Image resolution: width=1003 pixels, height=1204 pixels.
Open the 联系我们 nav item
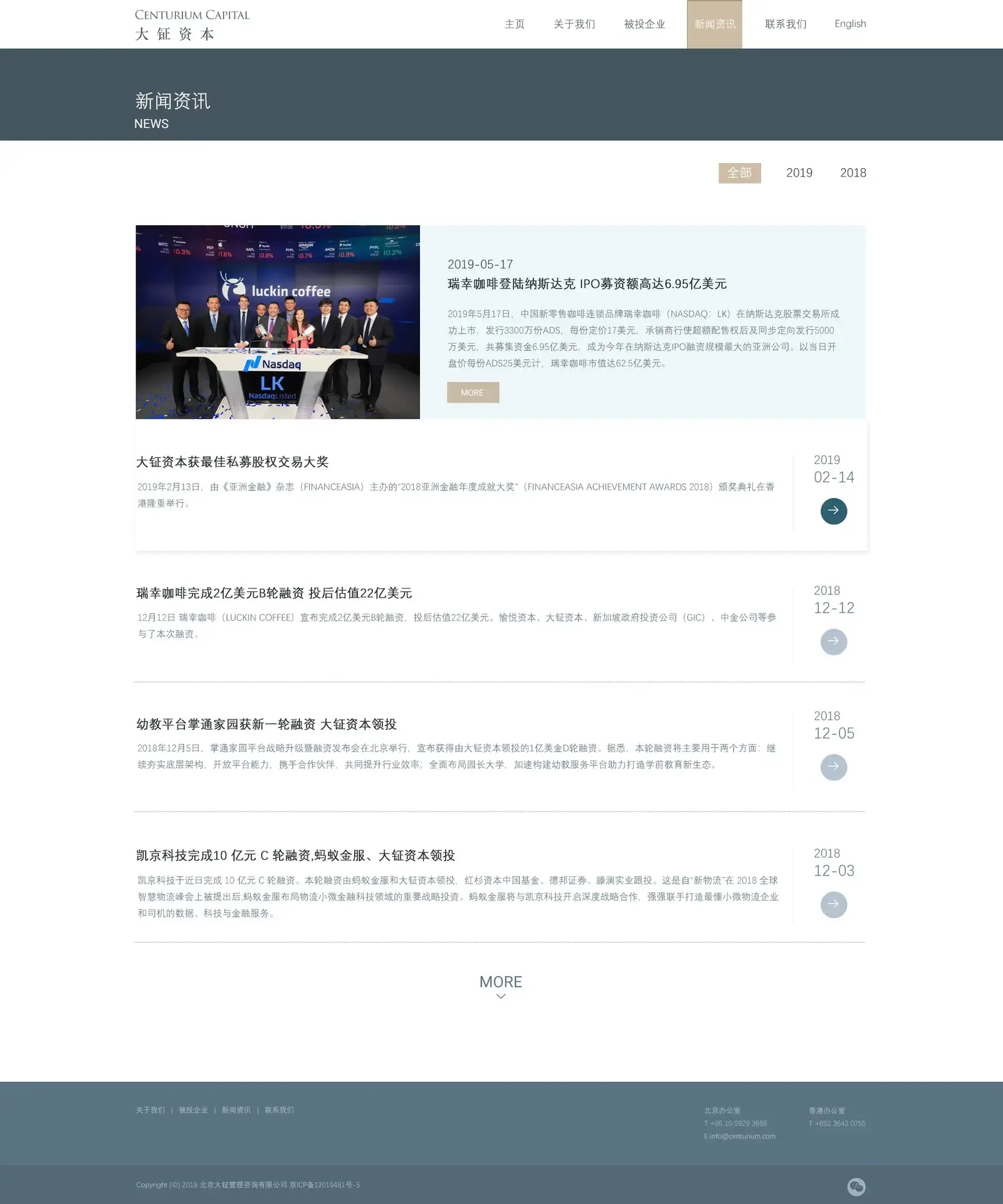[785, 24]
